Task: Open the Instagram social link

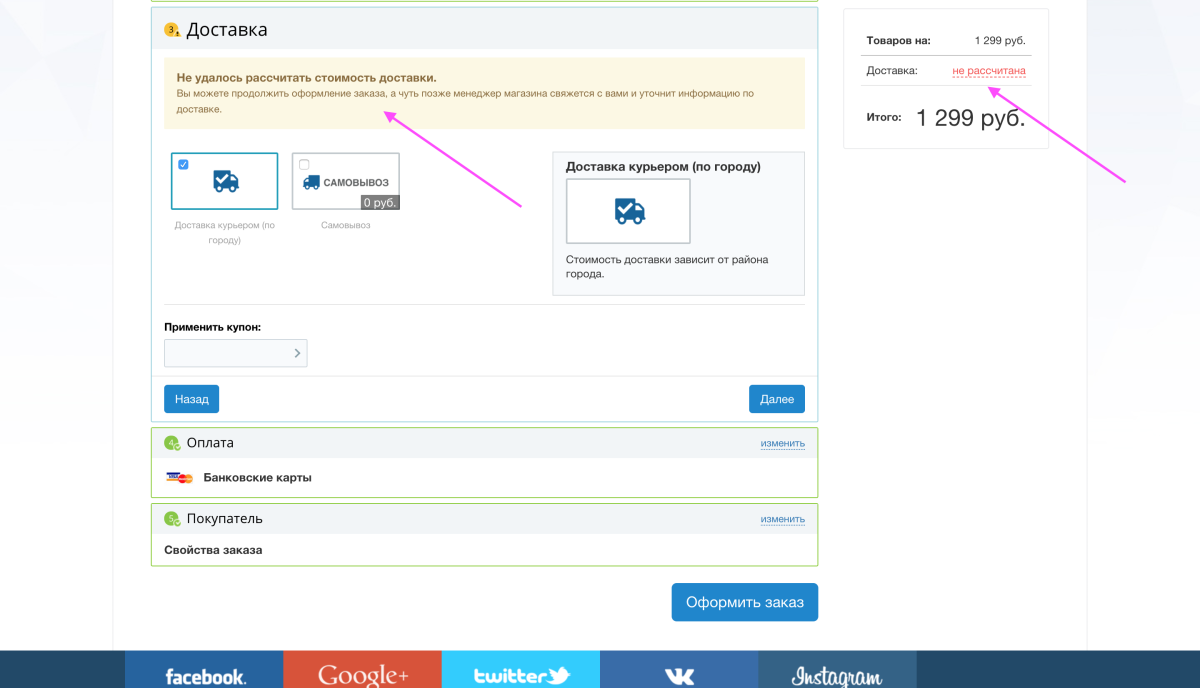Action: click(837, 674)
